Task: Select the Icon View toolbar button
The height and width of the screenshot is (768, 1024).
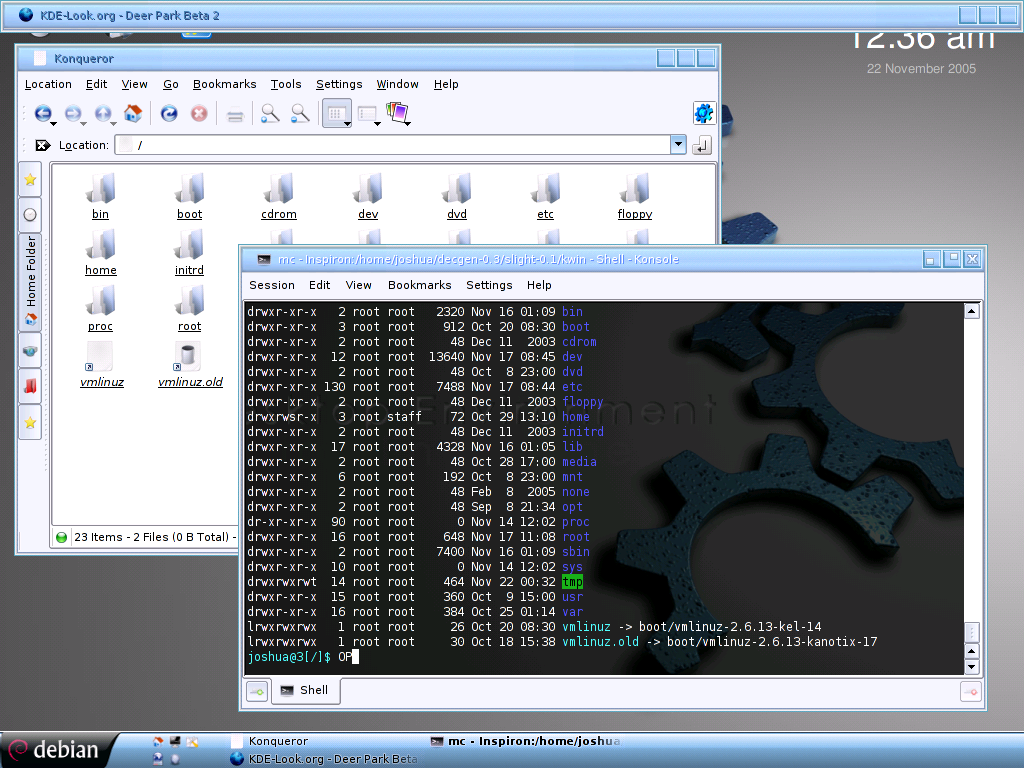Action: tap(335, 114)
